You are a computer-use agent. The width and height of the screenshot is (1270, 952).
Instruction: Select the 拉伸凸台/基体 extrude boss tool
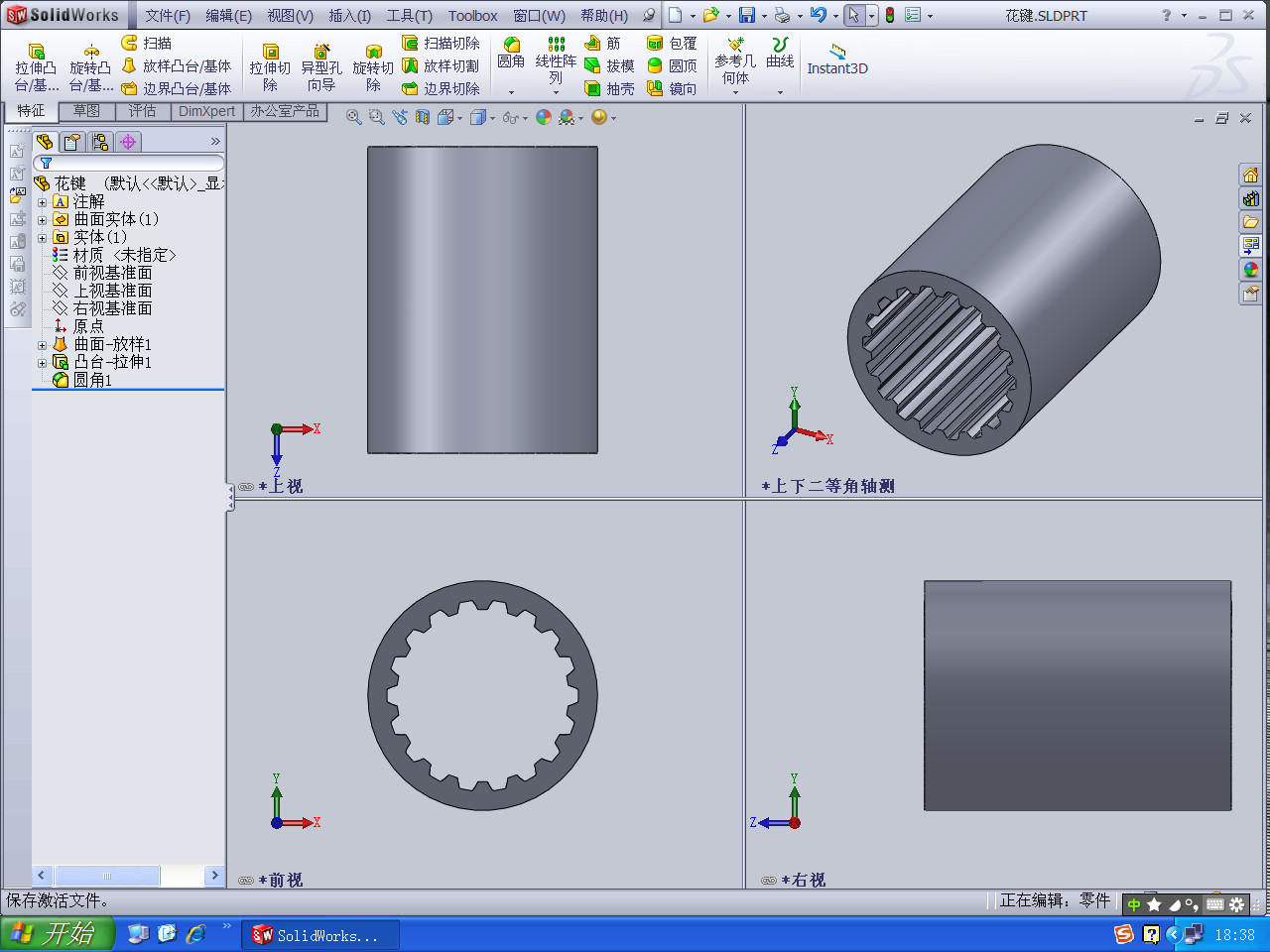(36, 67)
